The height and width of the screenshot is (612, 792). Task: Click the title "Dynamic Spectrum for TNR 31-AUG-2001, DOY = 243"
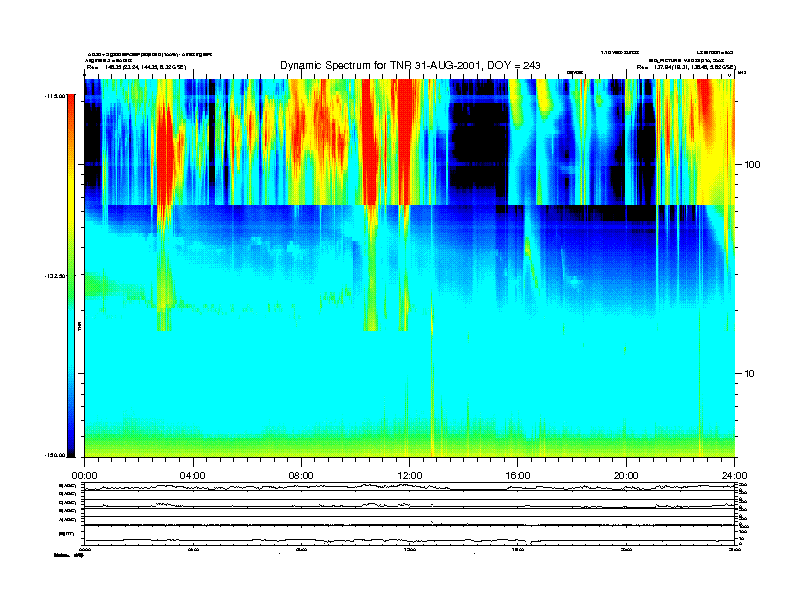[x=410, y=66]
